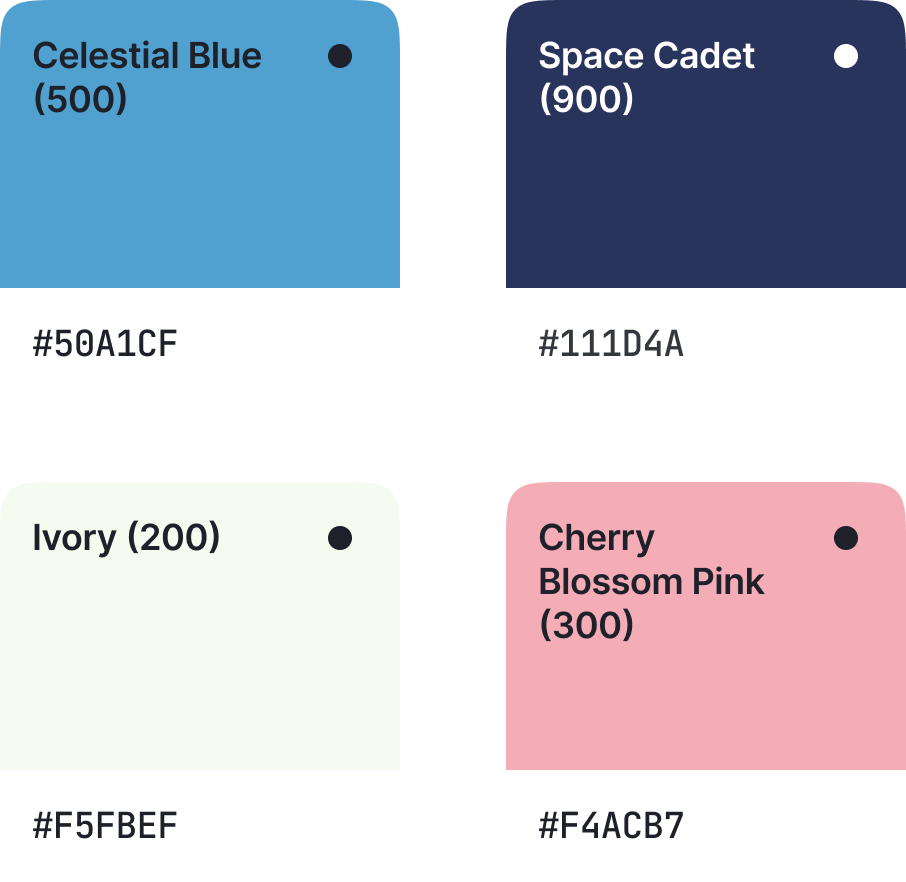Select the Space Cadet (900) title text
The image size is (906, 882).
click(x=646, y=77)
